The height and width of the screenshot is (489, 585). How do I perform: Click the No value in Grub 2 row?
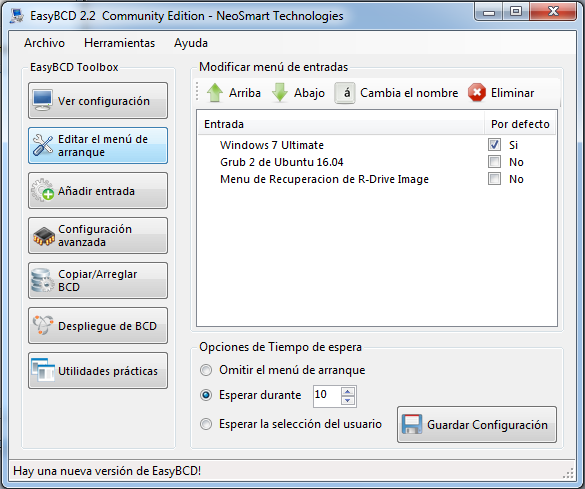516,162
